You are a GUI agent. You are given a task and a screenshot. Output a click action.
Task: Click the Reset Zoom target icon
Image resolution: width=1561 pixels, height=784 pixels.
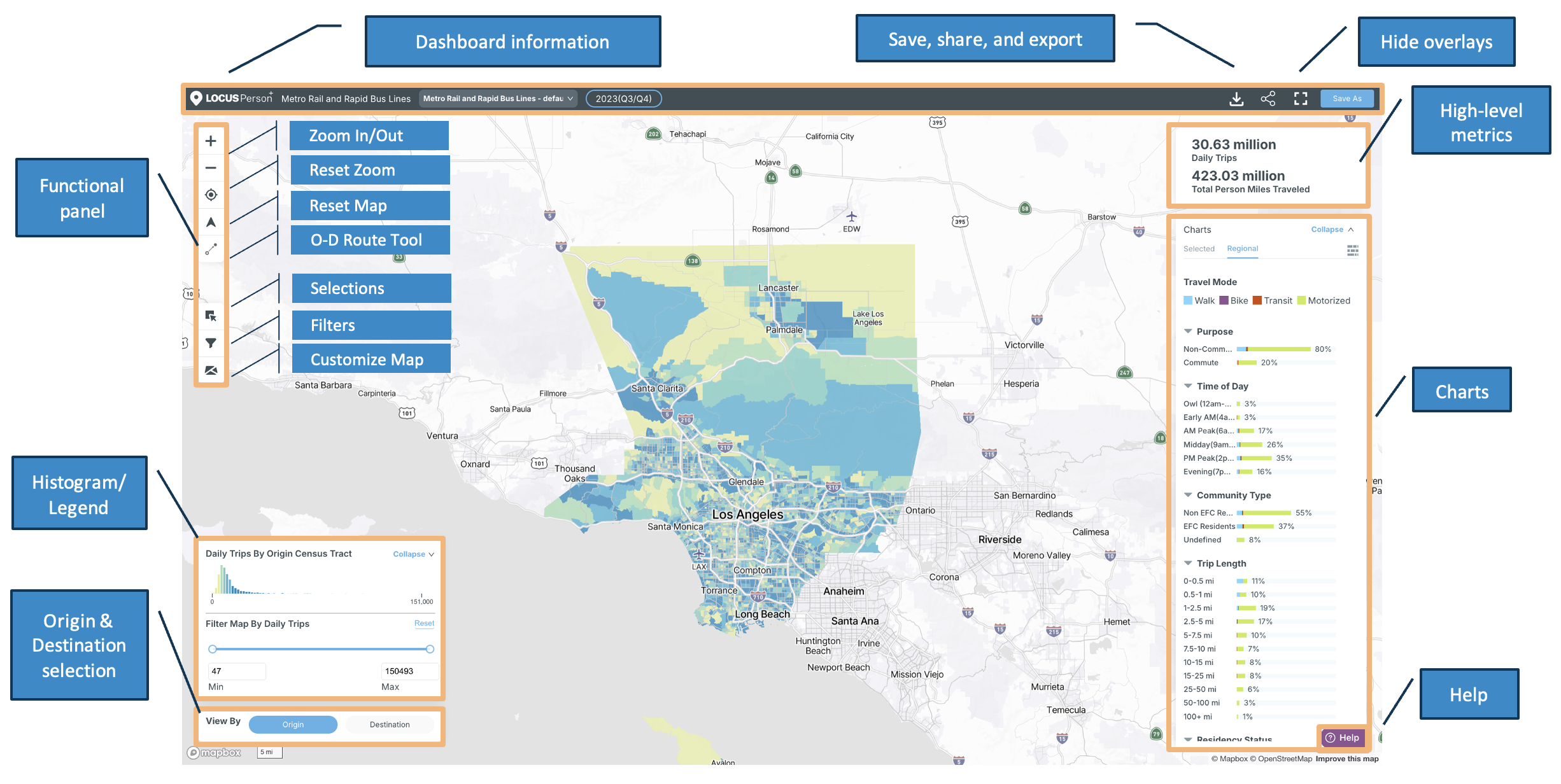(211, 195)
